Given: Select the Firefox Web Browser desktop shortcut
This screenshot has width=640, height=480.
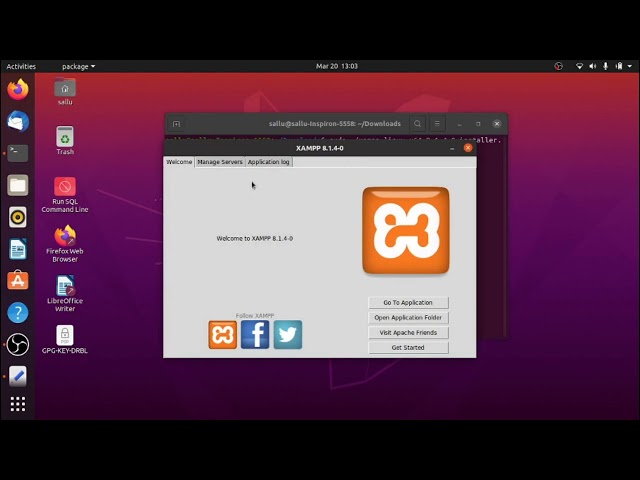Looking at the screenshot, I should click(65, 244).
